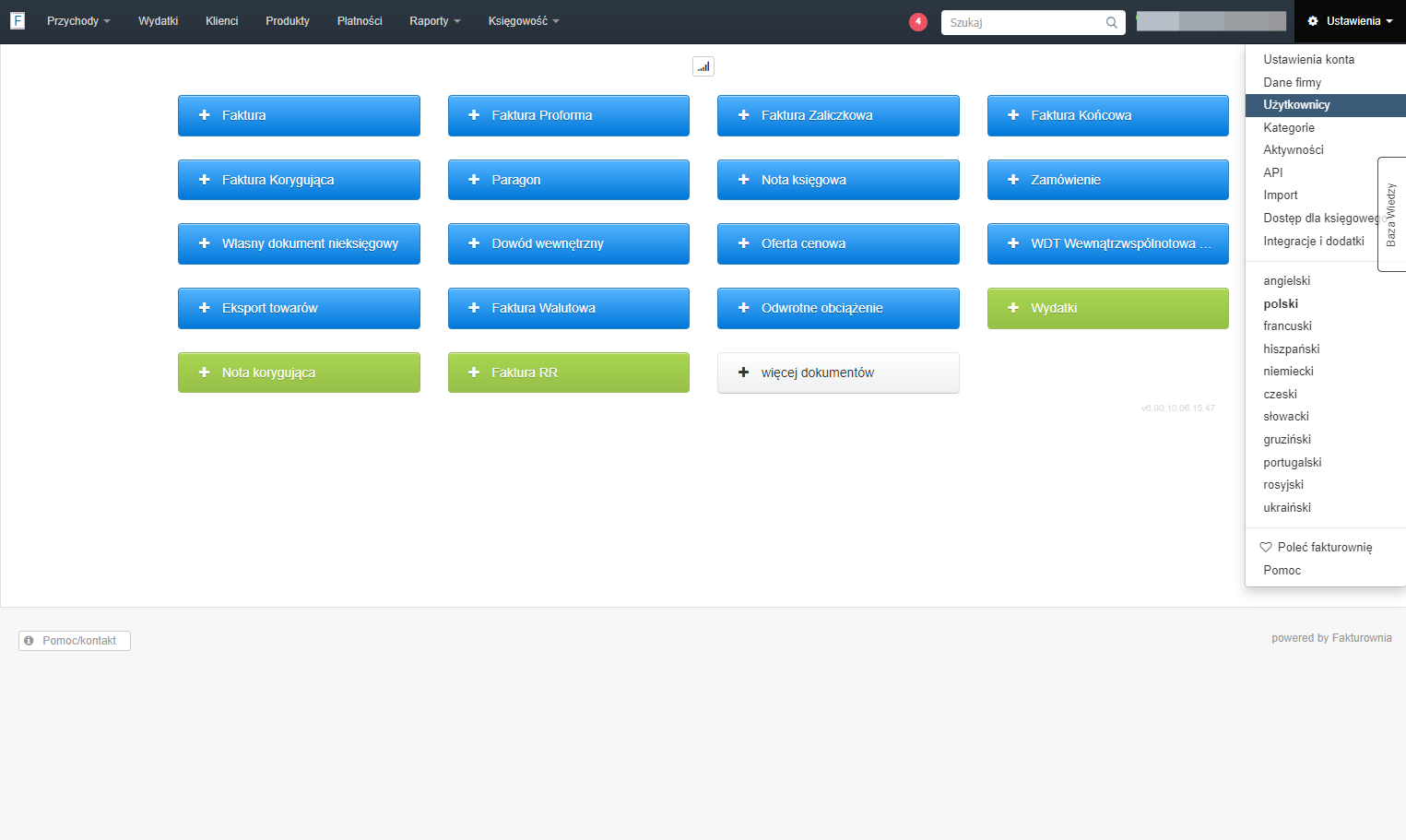Create a new Faktura Proforma
The height and width of the screenshot is (840, 1406).
coord(569,115)
